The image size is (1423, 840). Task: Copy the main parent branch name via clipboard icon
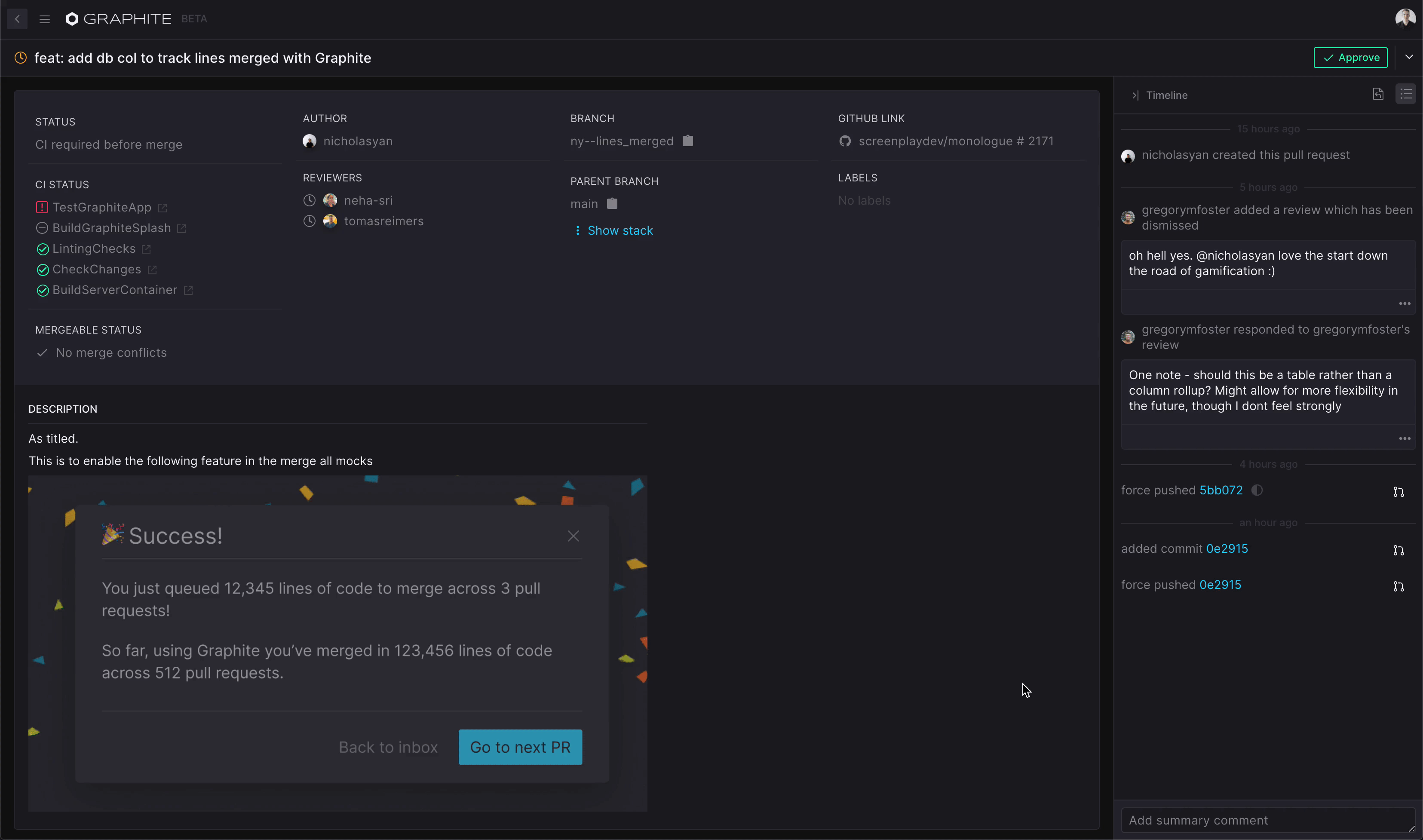coord(612,204)
